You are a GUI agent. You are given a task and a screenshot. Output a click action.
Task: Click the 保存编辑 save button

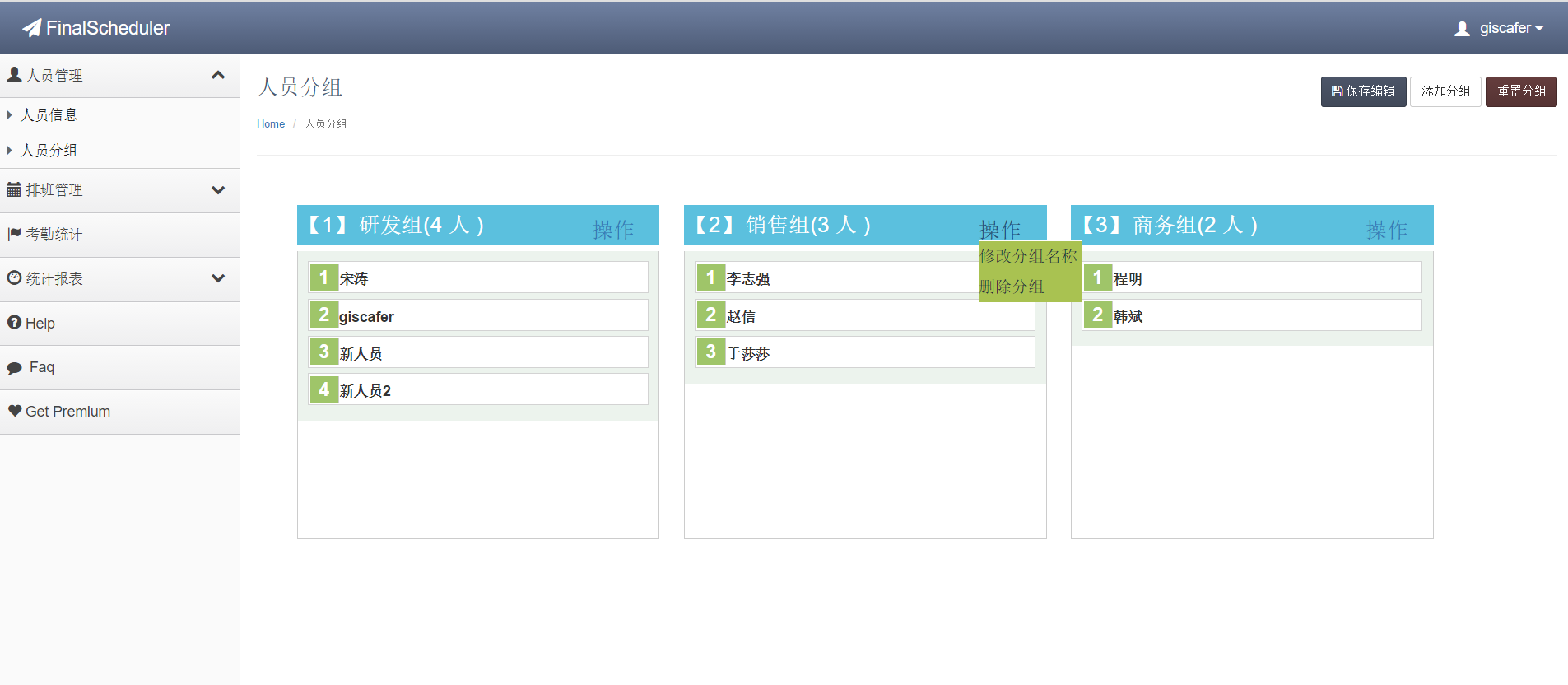point(1363,91)
